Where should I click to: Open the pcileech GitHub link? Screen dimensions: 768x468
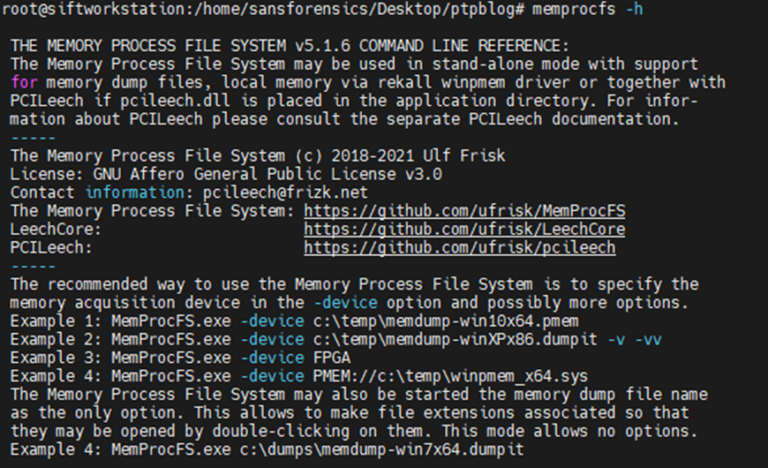click(459, 247)
